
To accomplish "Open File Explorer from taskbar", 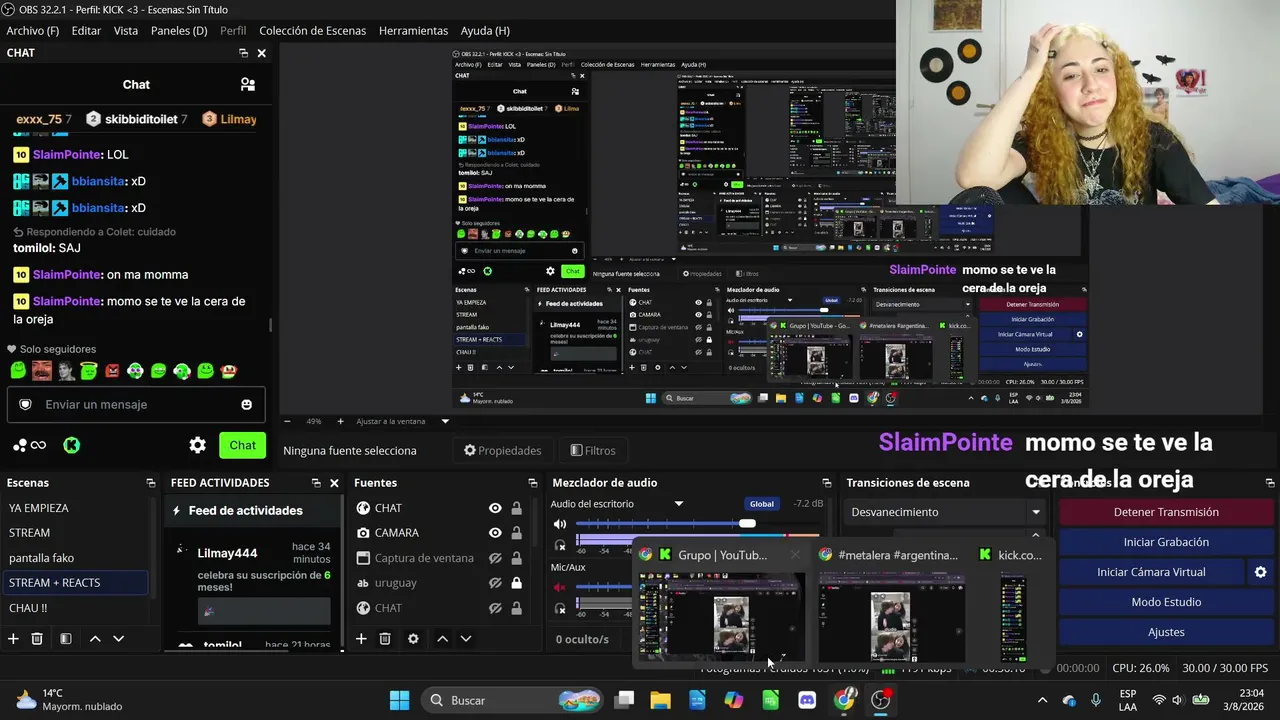I will pyautogui.click(x=660, y=700).
